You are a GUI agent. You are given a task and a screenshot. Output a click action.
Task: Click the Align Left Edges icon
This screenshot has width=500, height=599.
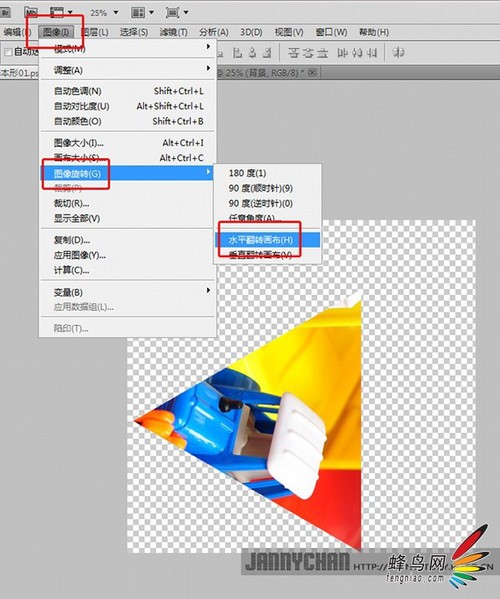[x=238, y=52]
